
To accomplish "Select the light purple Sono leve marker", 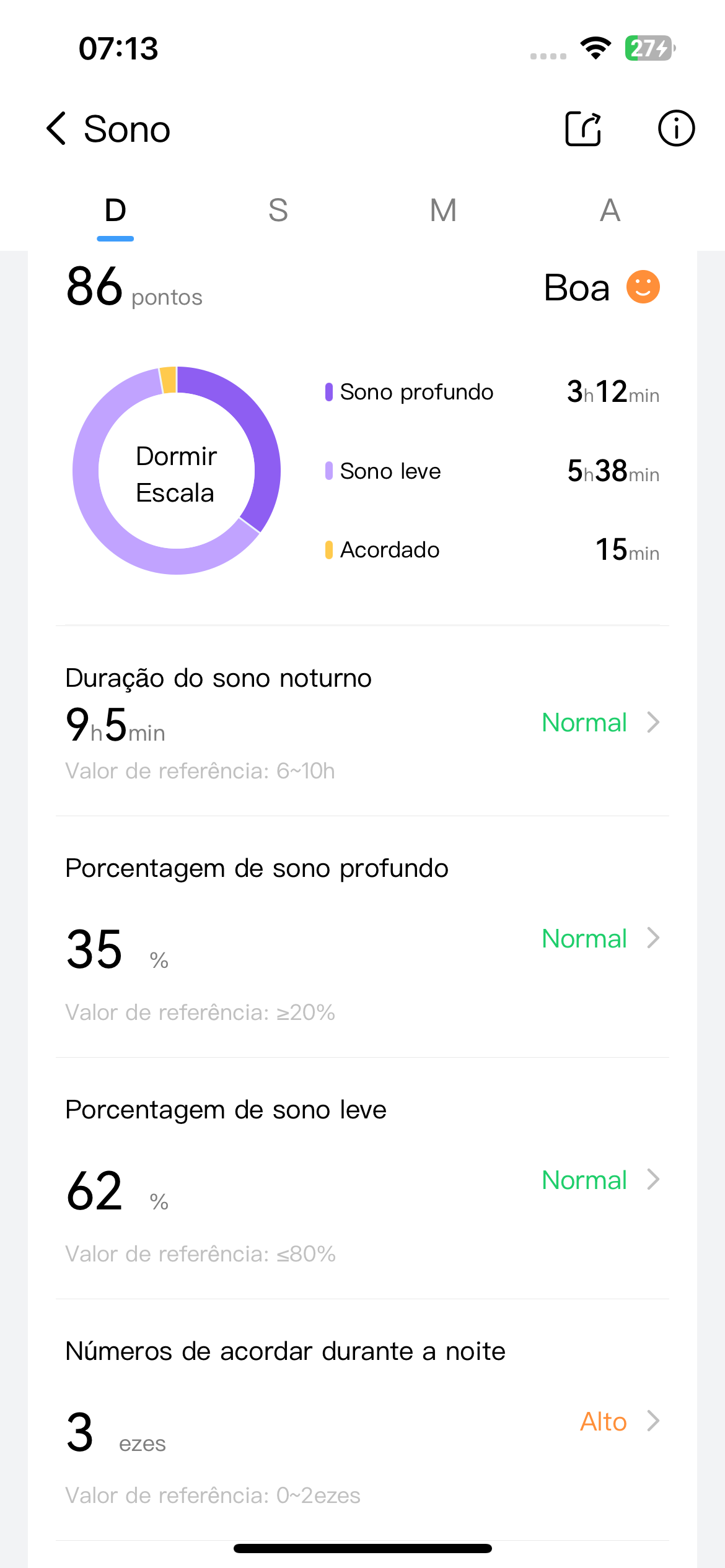I will click(x=329, y=471).
